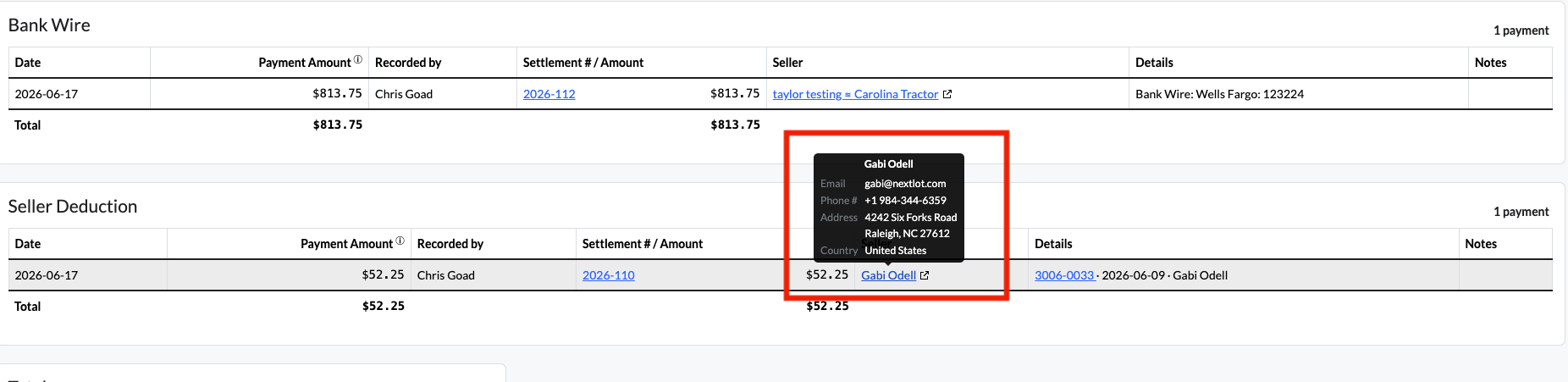Click Recorded by header in Seller Deduction table
Image resolution: width=1568 pixels, height=382 pixels.
click(x=450, y=244)
